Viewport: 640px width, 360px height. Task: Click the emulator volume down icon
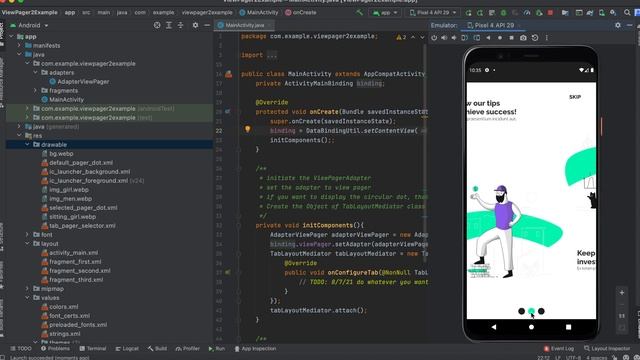[453, 38]
